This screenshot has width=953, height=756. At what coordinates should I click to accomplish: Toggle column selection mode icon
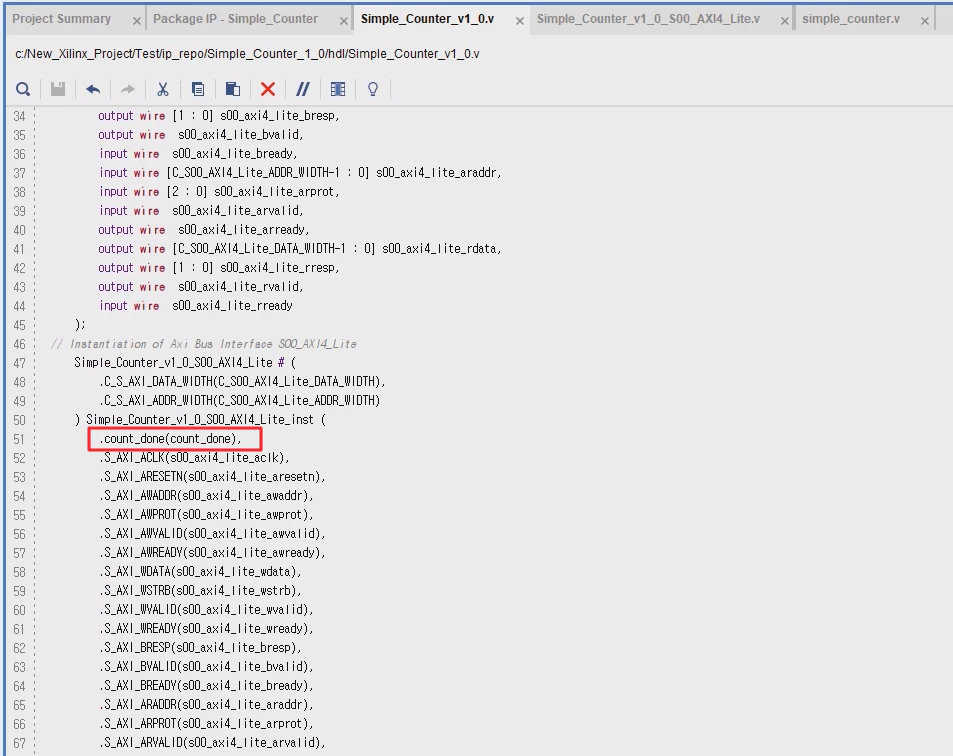point(338,89)
